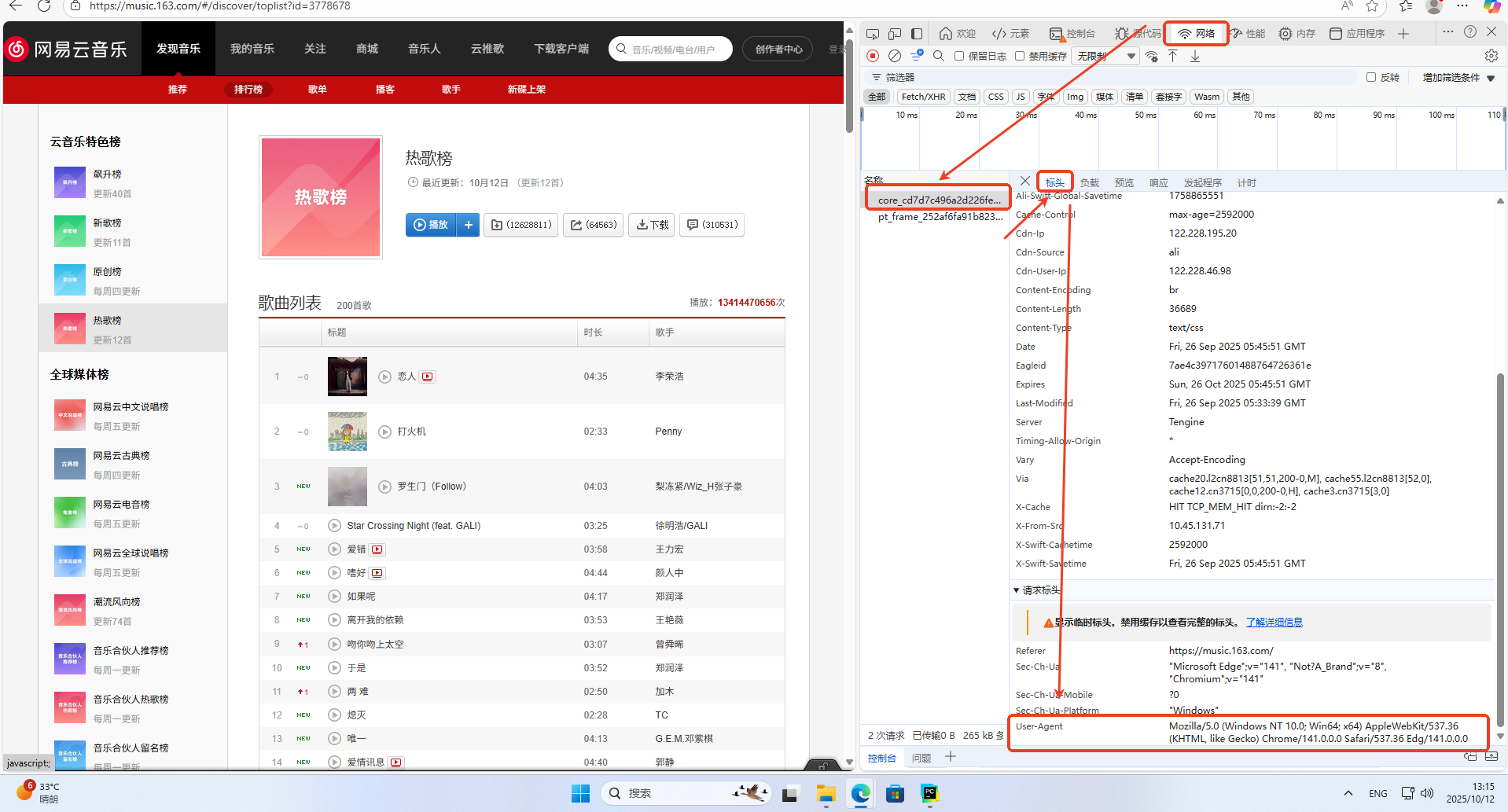
Task: Click the comments button (310531)
Action: pyautogui.click(x=712, y=225)
